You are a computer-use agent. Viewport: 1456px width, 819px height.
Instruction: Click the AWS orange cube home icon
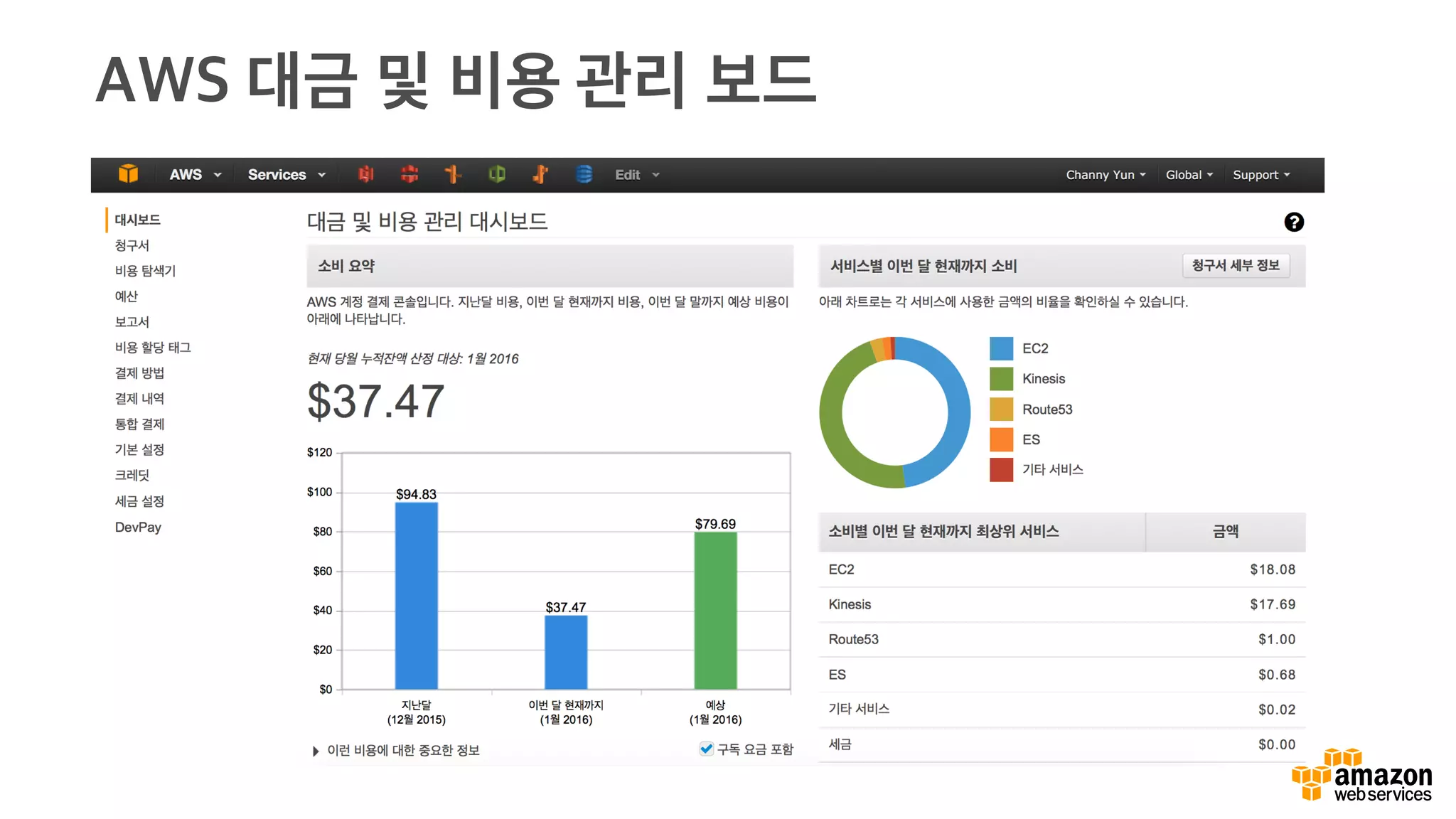(x=128, y=174)
